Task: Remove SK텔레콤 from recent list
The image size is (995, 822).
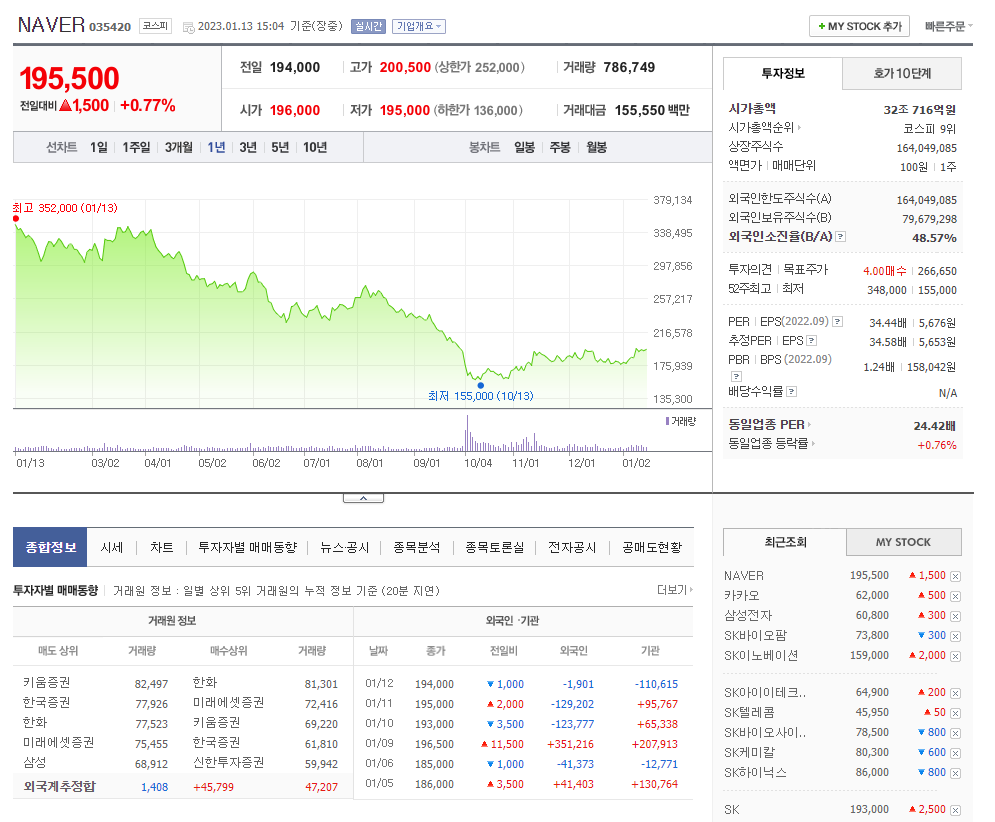Action: [955, 713]
